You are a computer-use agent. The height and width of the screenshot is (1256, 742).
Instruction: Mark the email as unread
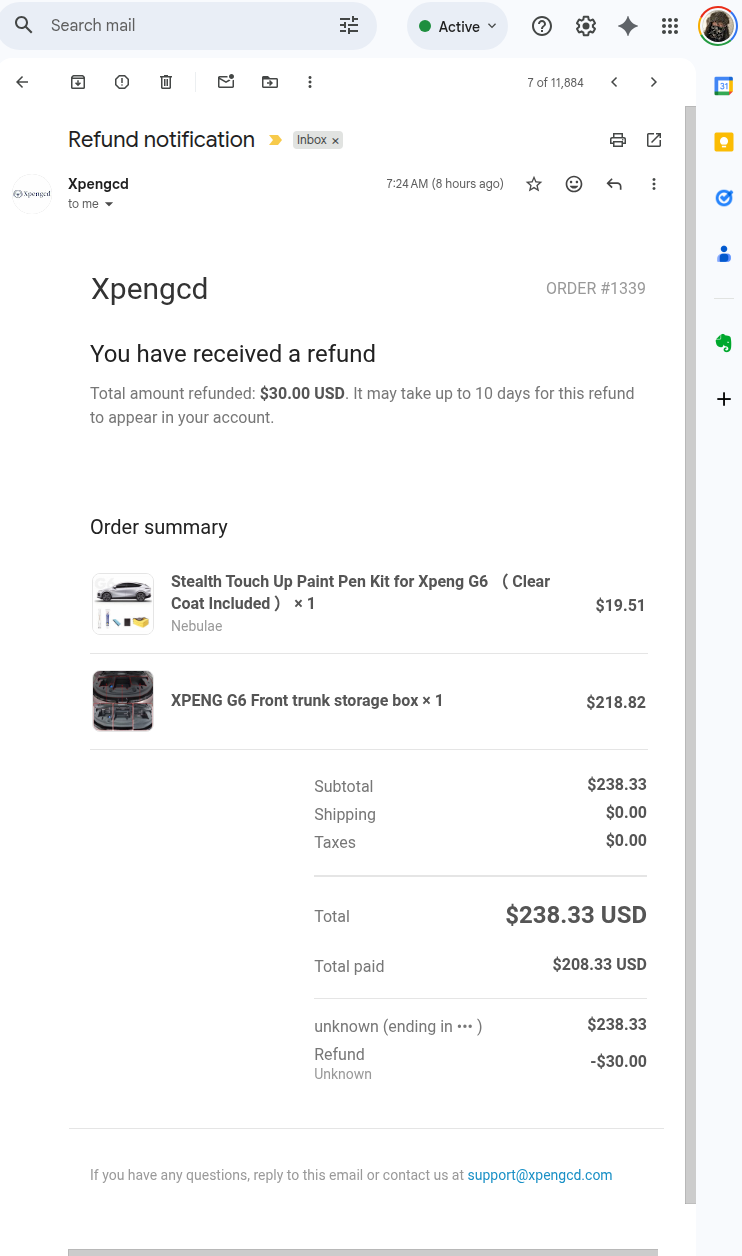[x=226, y=82]
